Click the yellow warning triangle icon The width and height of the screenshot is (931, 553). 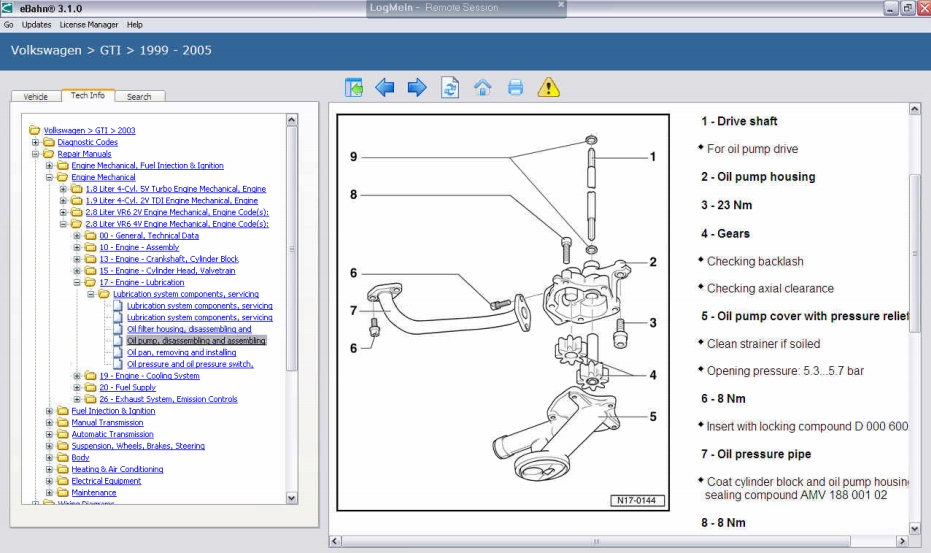coord(548,88)
